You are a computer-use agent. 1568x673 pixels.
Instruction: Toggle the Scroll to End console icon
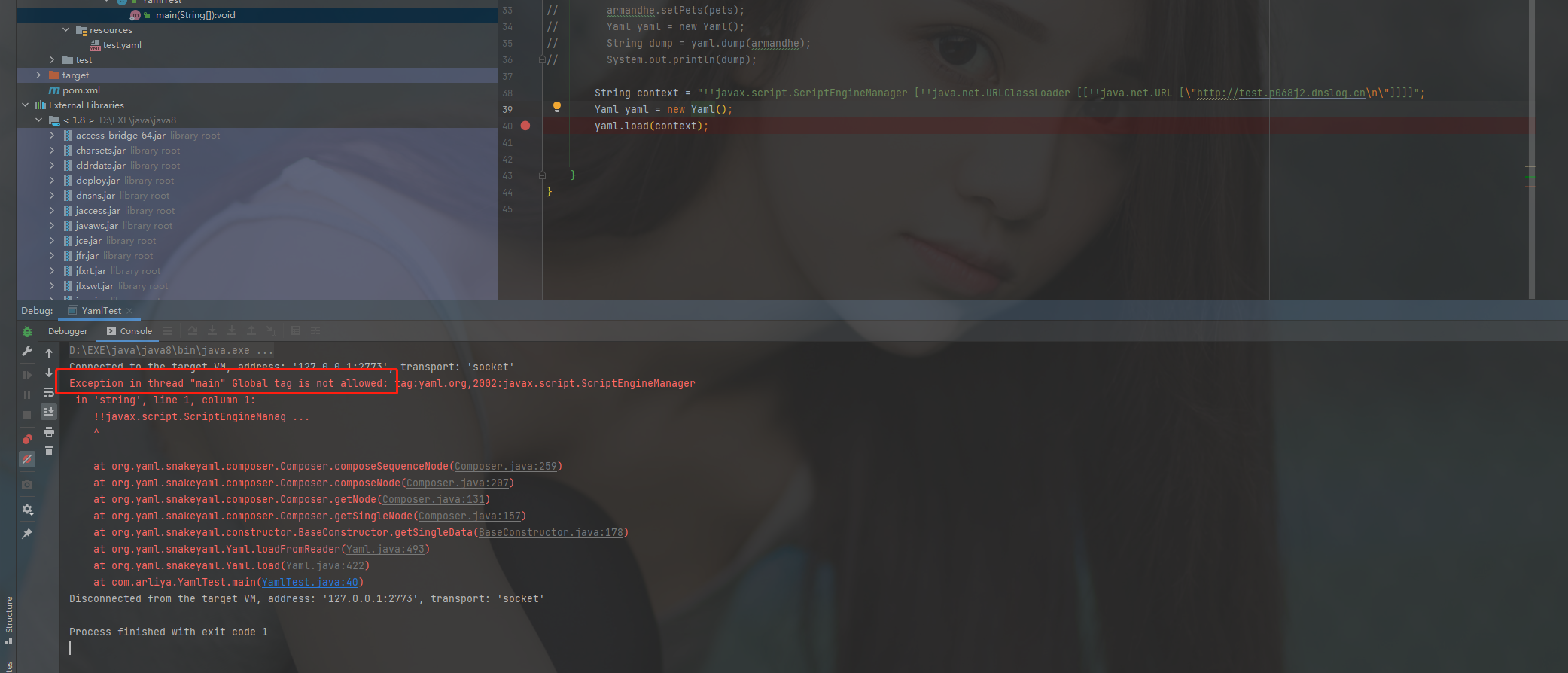coord(49,411)
